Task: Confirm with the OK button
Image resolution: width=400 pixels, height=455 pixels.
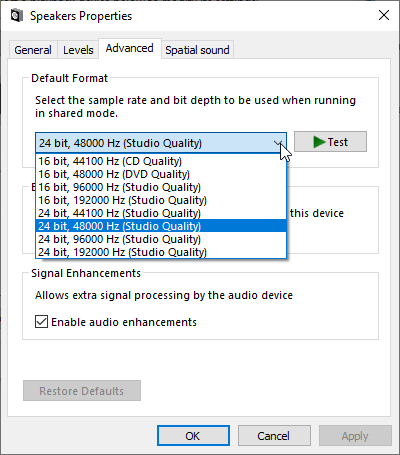Action: coord(193,436)
